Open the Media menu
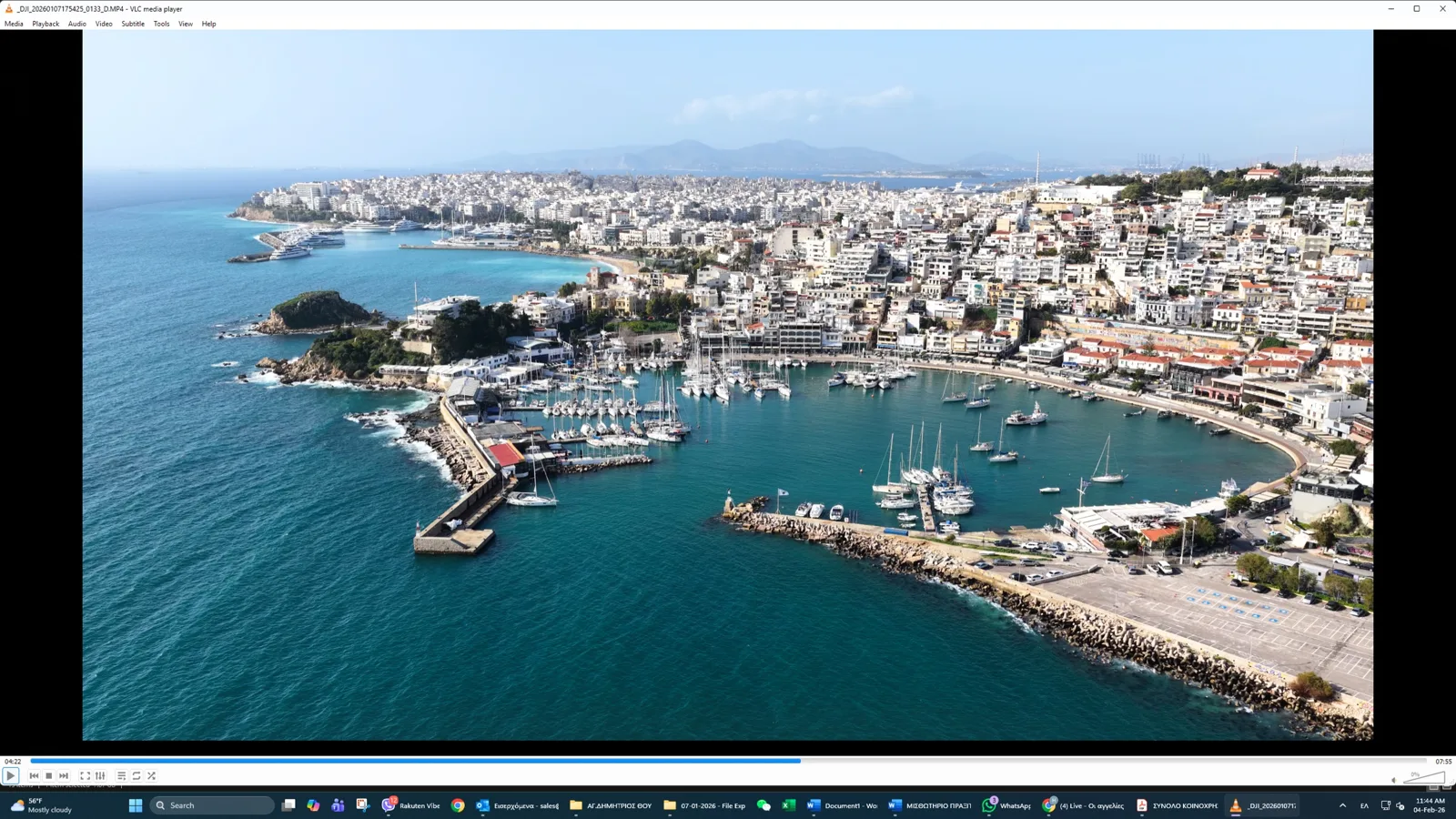Viewport: 1456px width, 819px height. (14, 24)
